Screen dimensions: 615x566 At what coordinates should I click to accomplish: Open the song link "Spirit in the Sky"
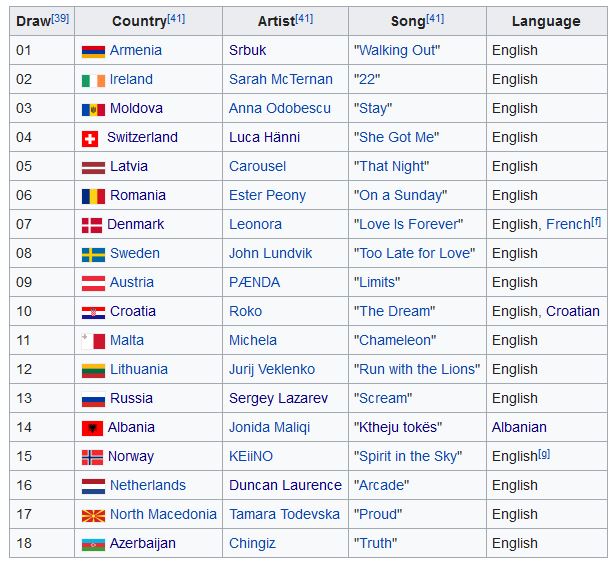pos(407,456)
